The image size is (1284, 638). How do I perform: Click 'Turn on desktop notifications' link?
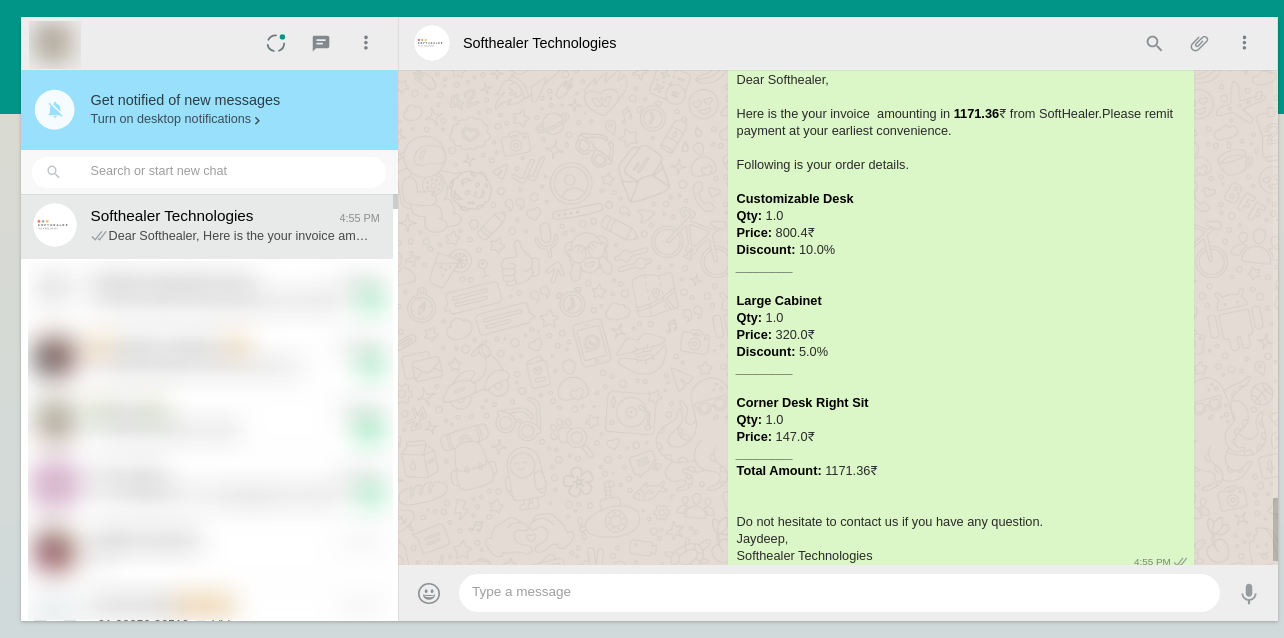(x=176, y=119)
